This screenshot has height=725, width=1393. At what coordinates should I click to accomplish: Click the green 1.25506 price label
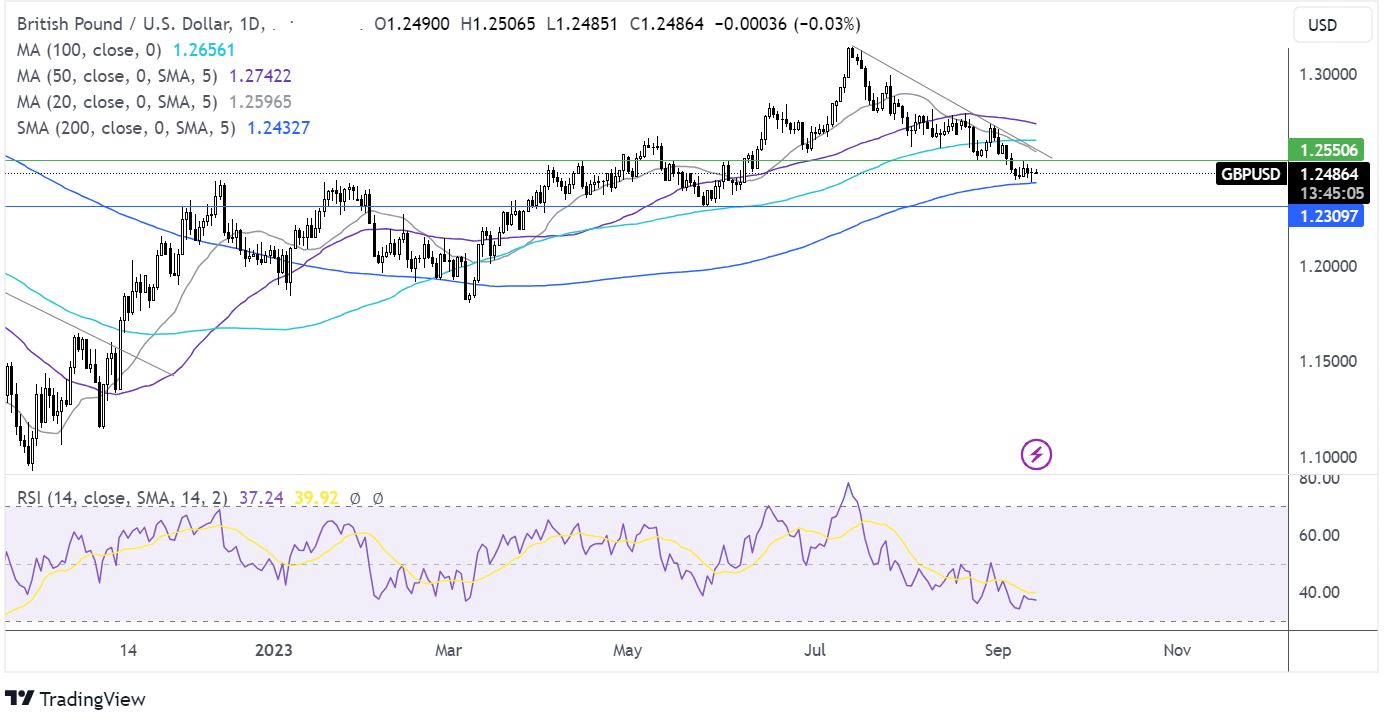[x=1329, y=149]
